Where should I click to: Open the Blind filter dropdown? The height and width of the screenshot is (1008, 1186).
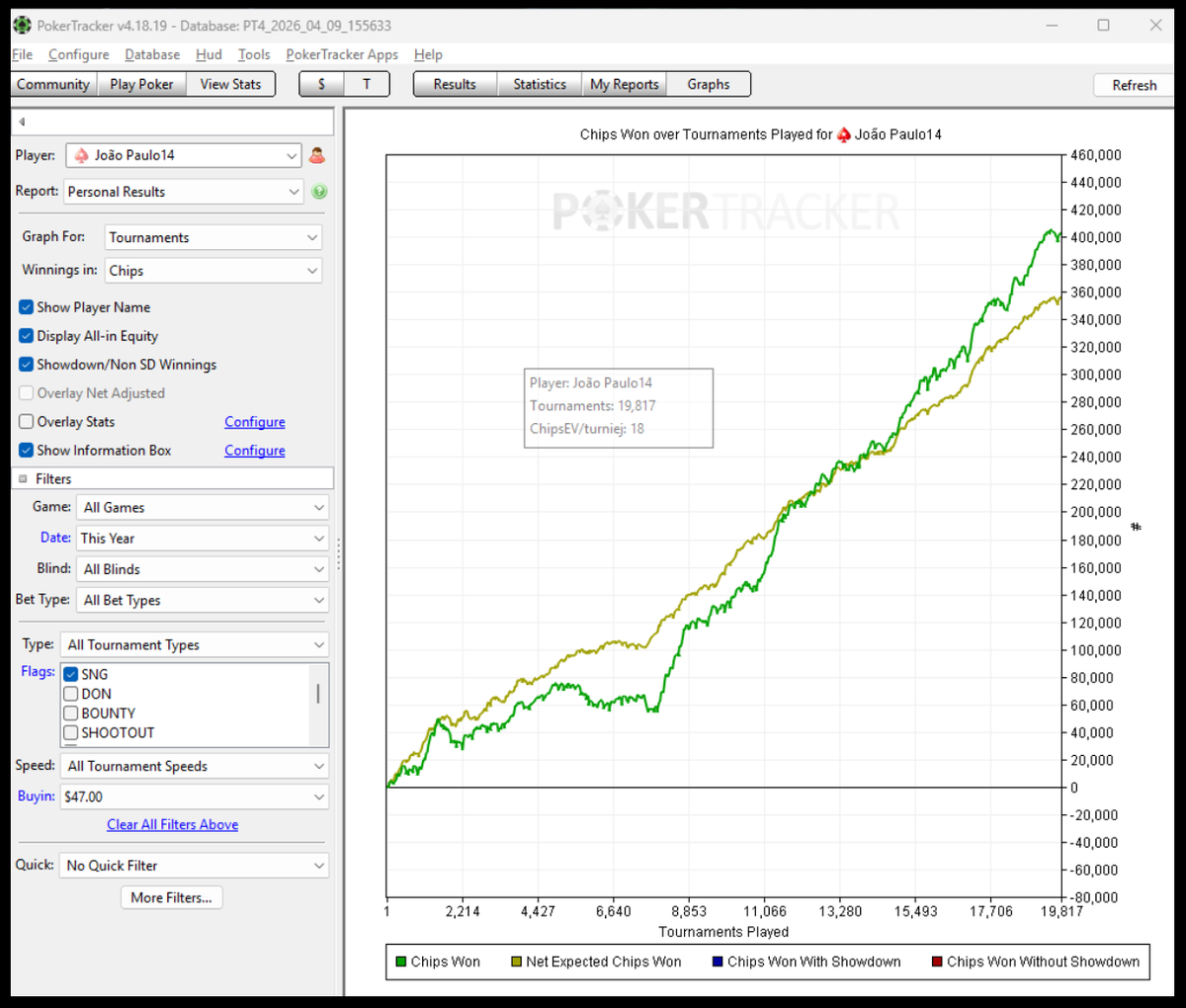[x=204, y=569]
